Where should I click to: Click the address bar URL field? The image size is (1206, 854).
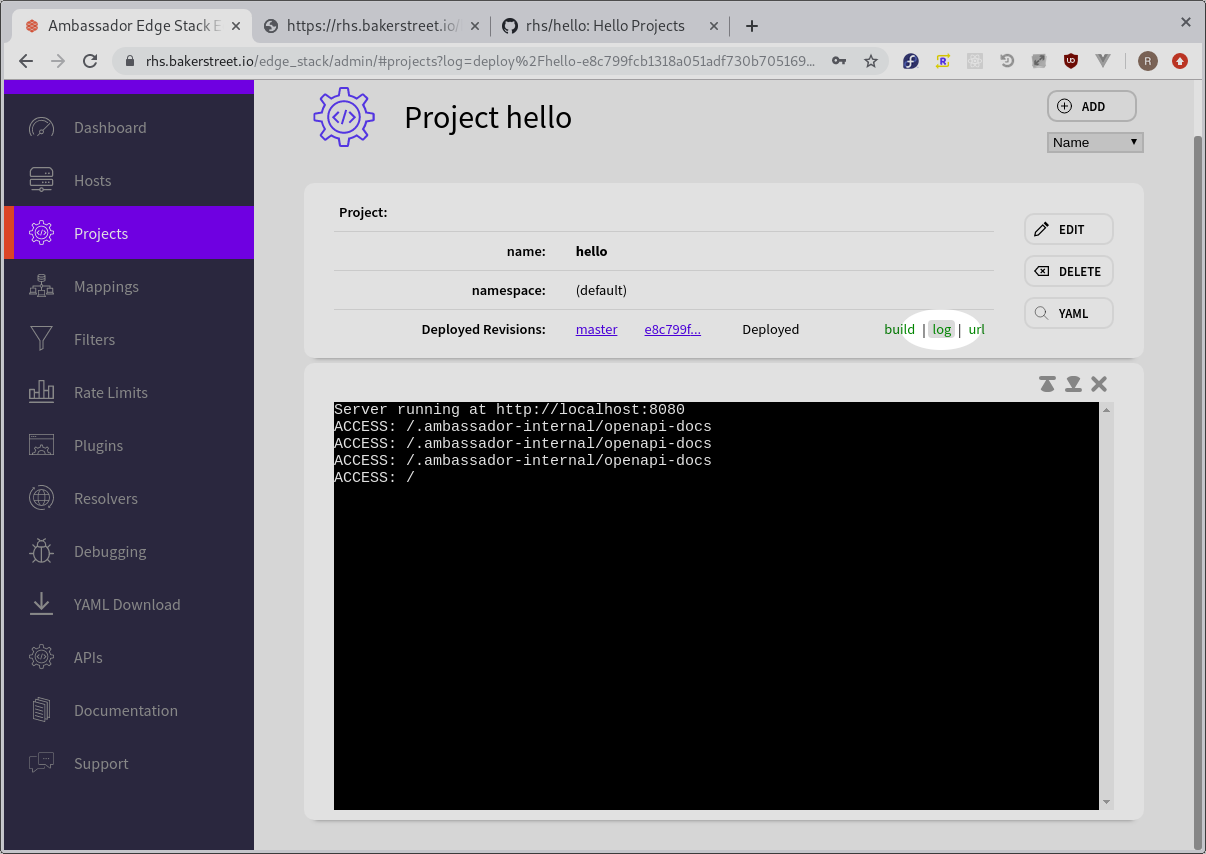(480, 61)
